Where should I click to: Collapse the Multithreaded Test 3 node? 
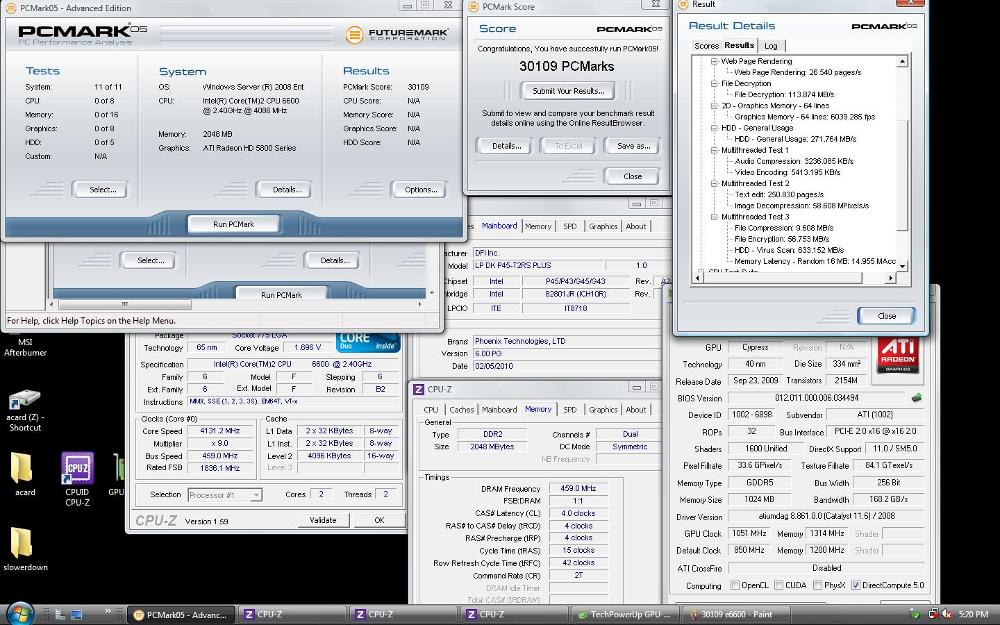click(714, 217)
